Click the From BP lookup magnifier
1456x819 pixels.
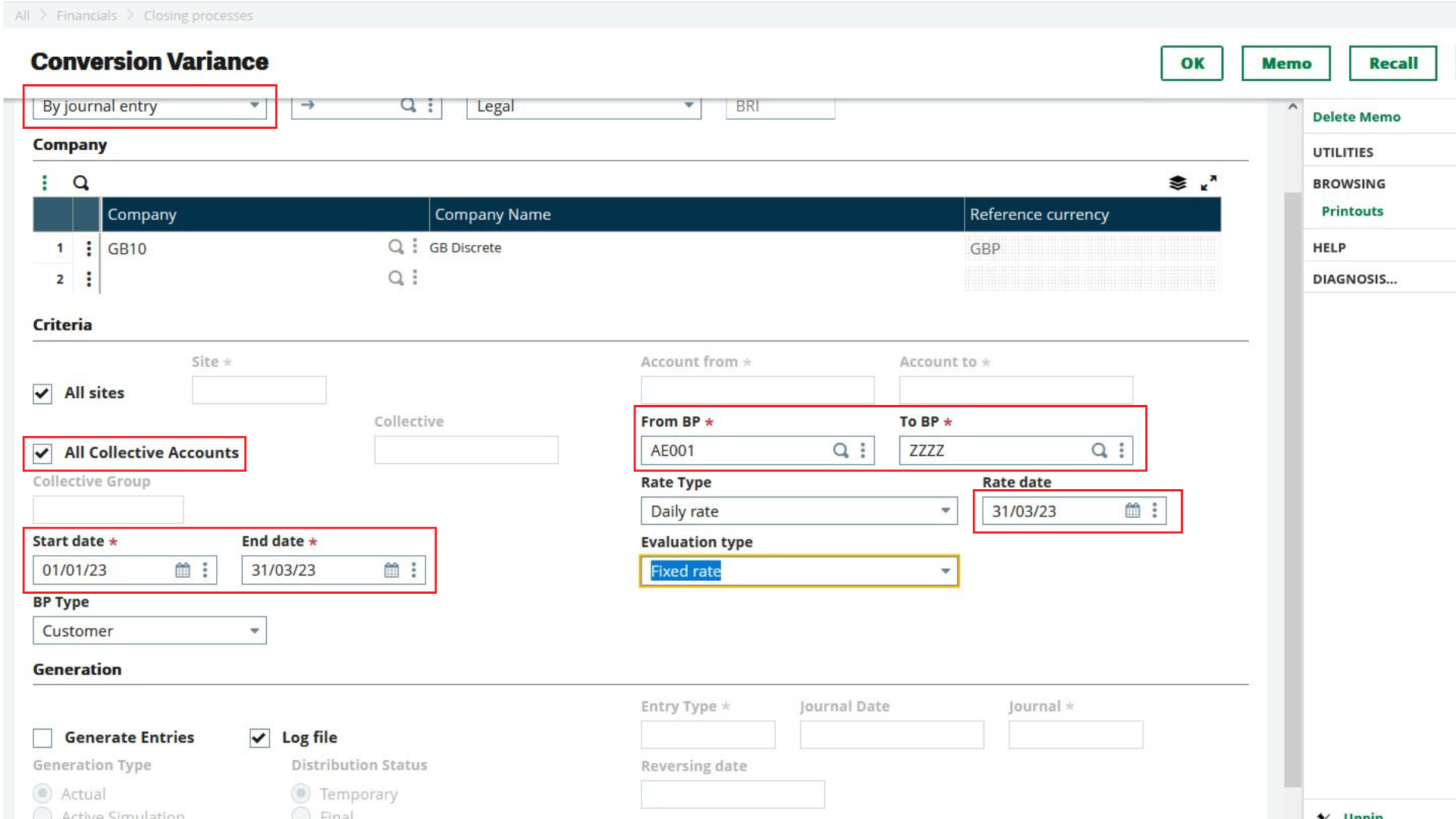pyautogui.click(x=840, y=450)
